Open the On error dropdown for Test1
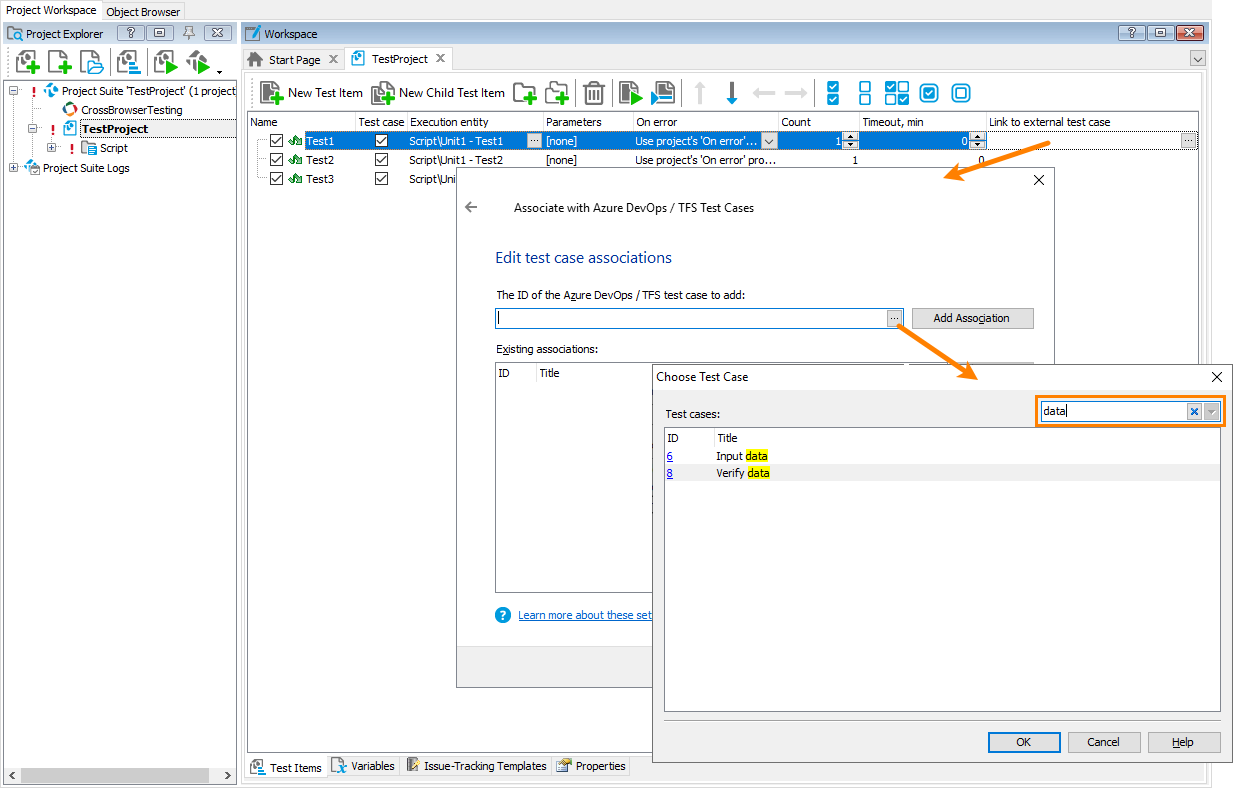The height and width of the screenshot is (788, 1233). click(768, 140)
